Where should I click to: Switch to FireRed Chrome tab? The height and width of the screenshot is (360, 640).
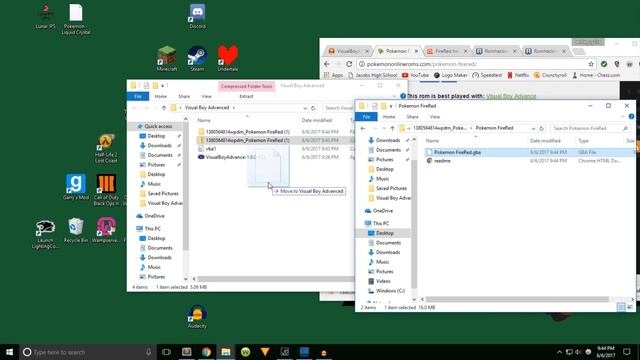(446, 51)
